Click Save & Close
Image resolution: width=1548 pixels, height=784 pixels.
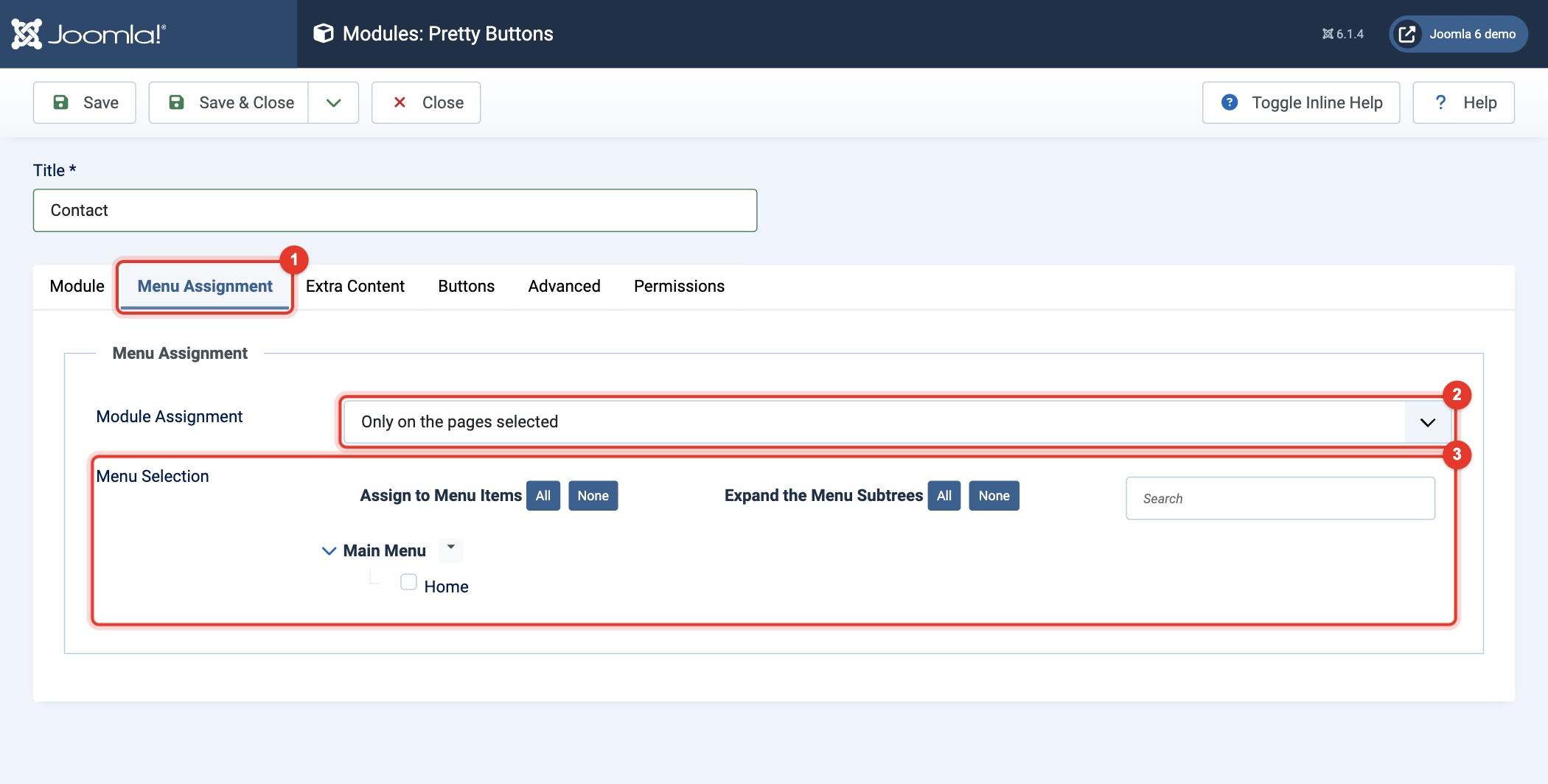(x=229, y=102)
